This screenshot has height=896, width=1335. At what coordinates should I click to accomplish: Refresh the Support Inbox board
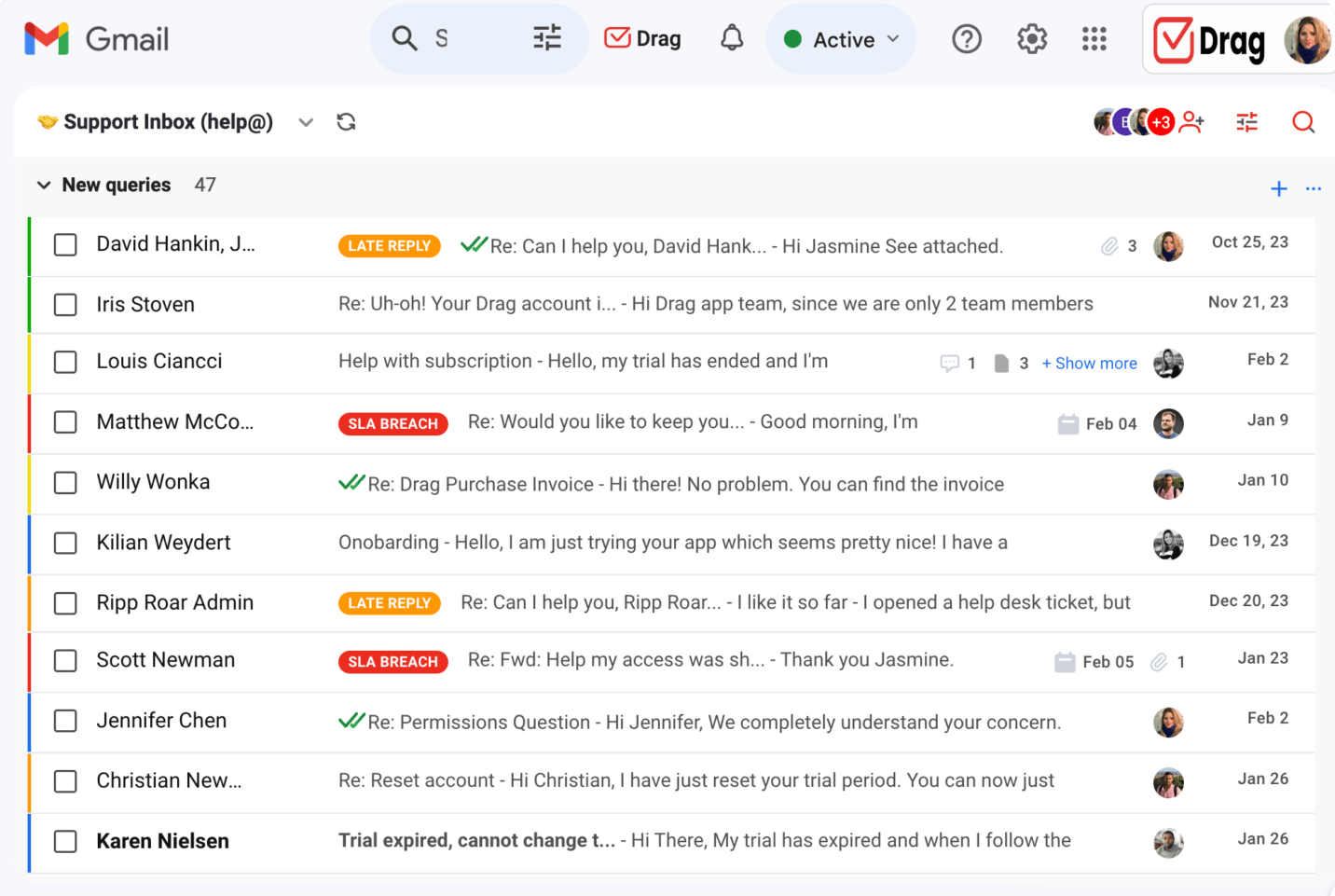(346, 122)
